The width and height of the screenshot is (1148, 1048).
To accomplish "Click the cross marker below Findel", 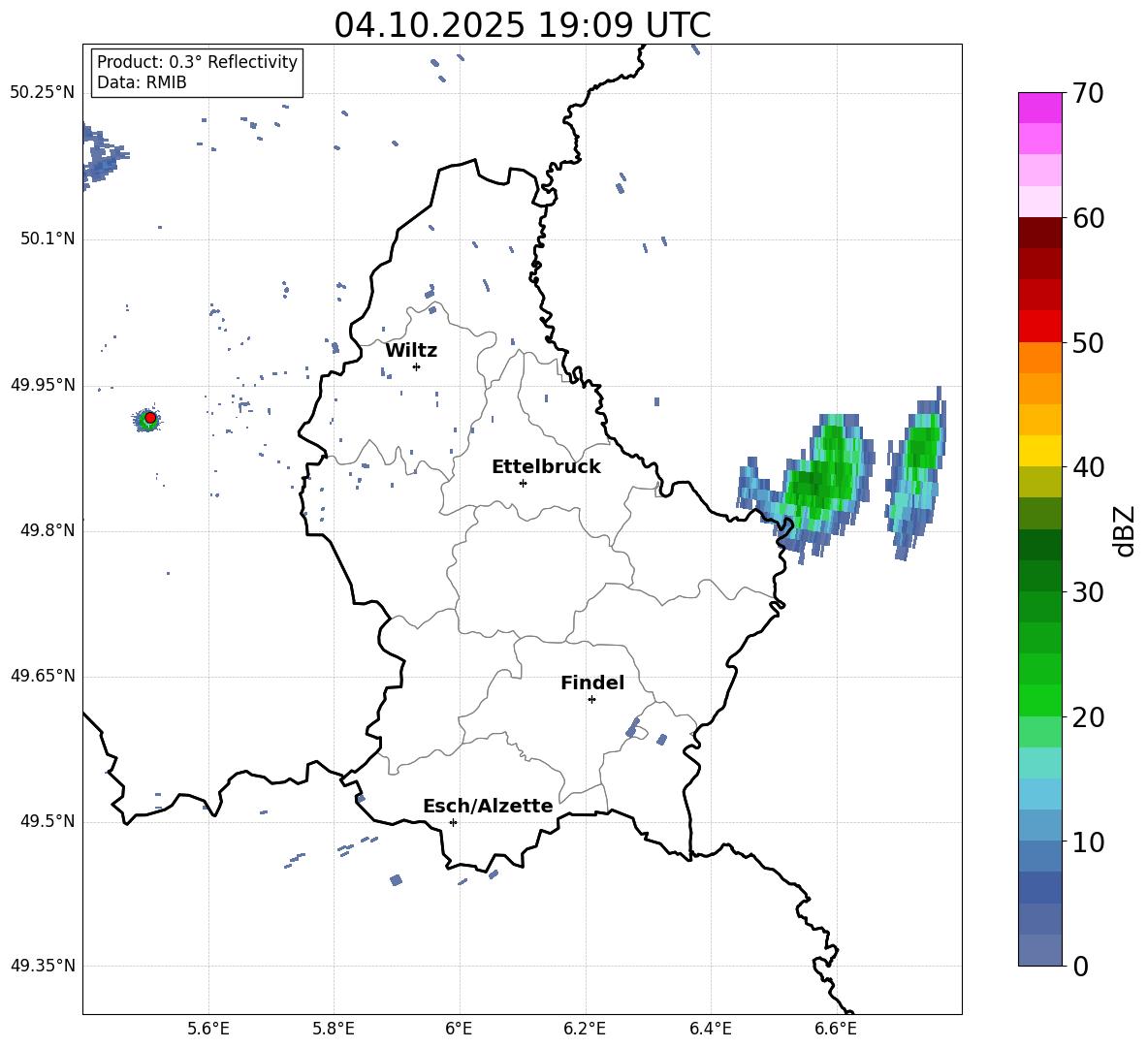I will [x=591, y=700].
